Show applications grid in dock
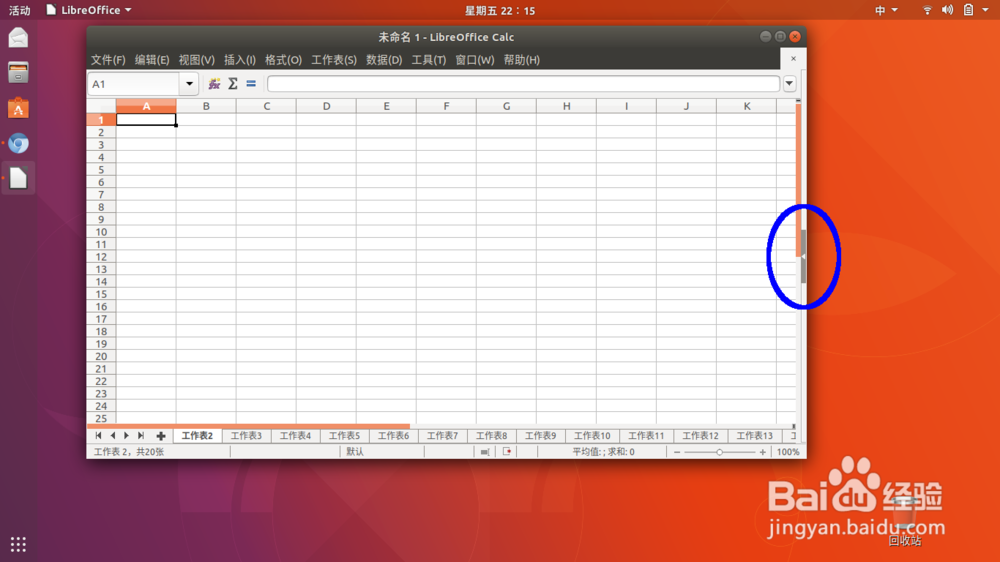The height and width of the screenshot is (562, 1000). [x=18, y=544]
